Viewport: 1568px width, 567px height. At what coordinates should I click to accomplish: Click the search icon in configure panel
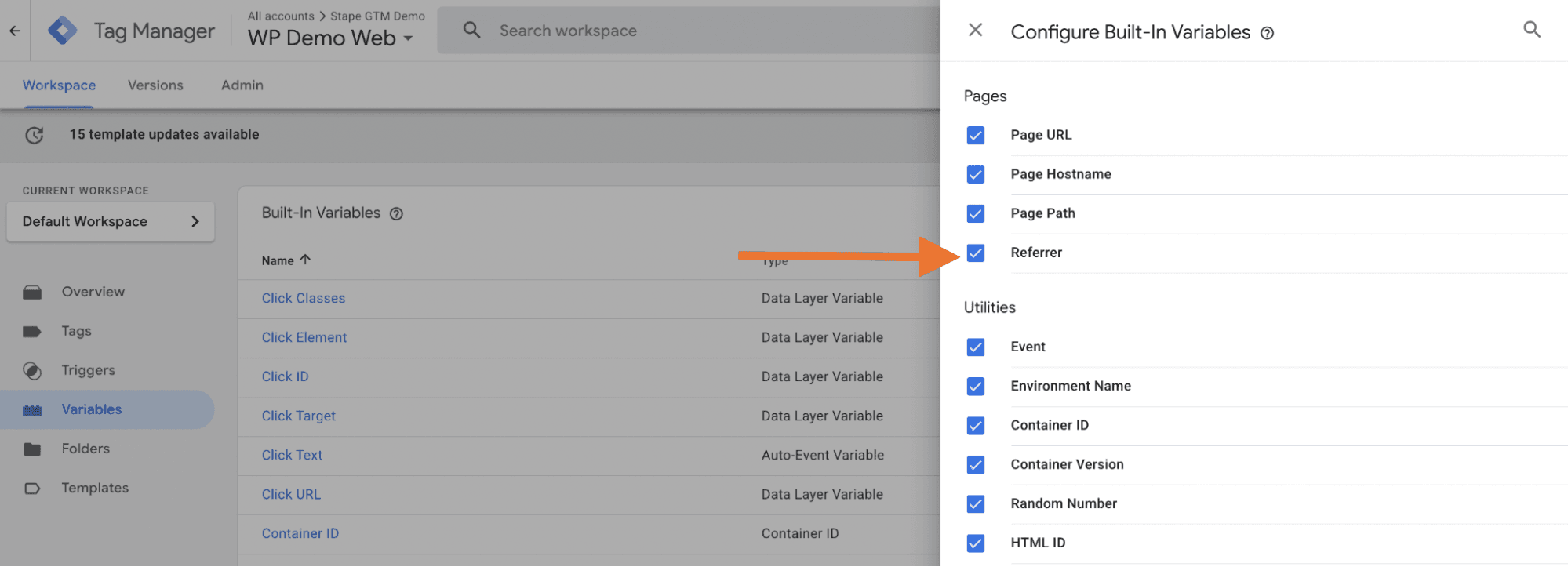[1531, 30]
